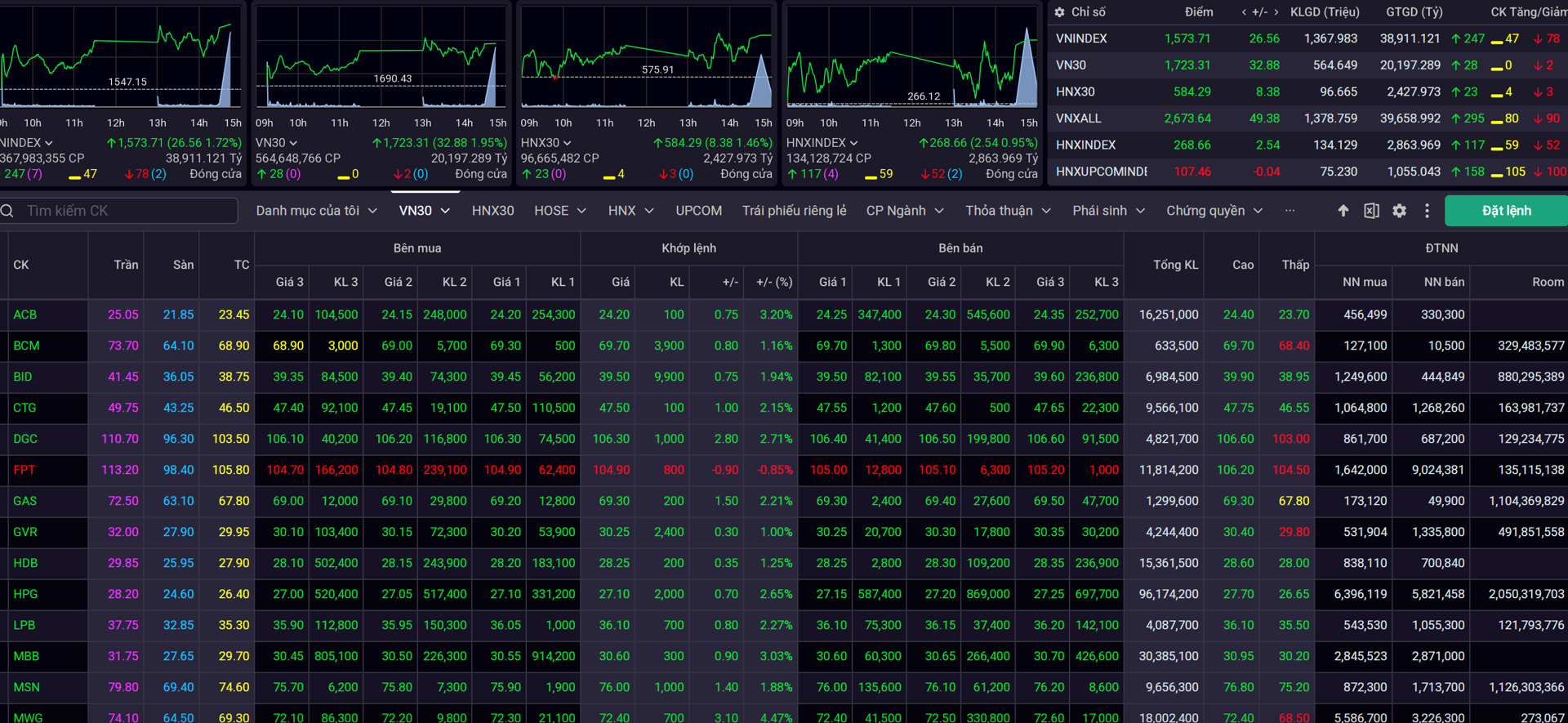Switch to the HNX30 tab

[492, 211]
